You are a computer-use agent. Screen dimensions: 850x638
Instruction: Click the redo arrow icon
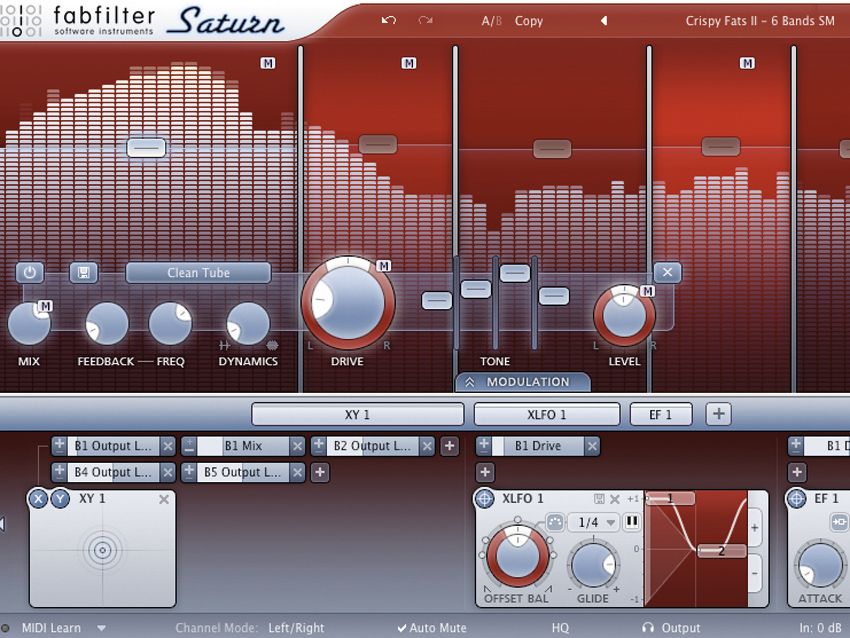point(426,21)
